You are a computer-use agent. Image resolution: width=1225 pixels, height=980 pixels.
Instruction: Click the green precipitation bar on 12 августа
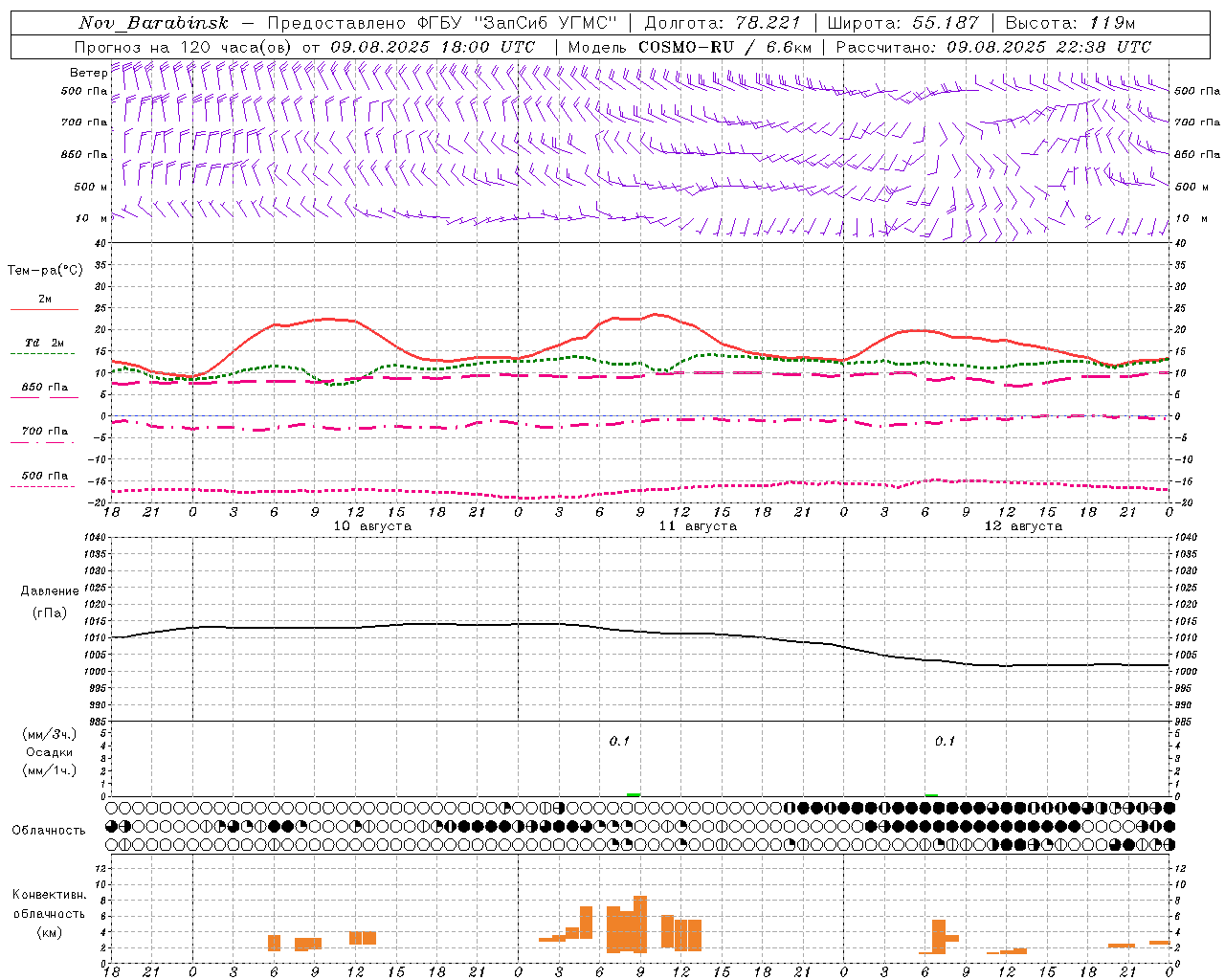pos(932,794)
